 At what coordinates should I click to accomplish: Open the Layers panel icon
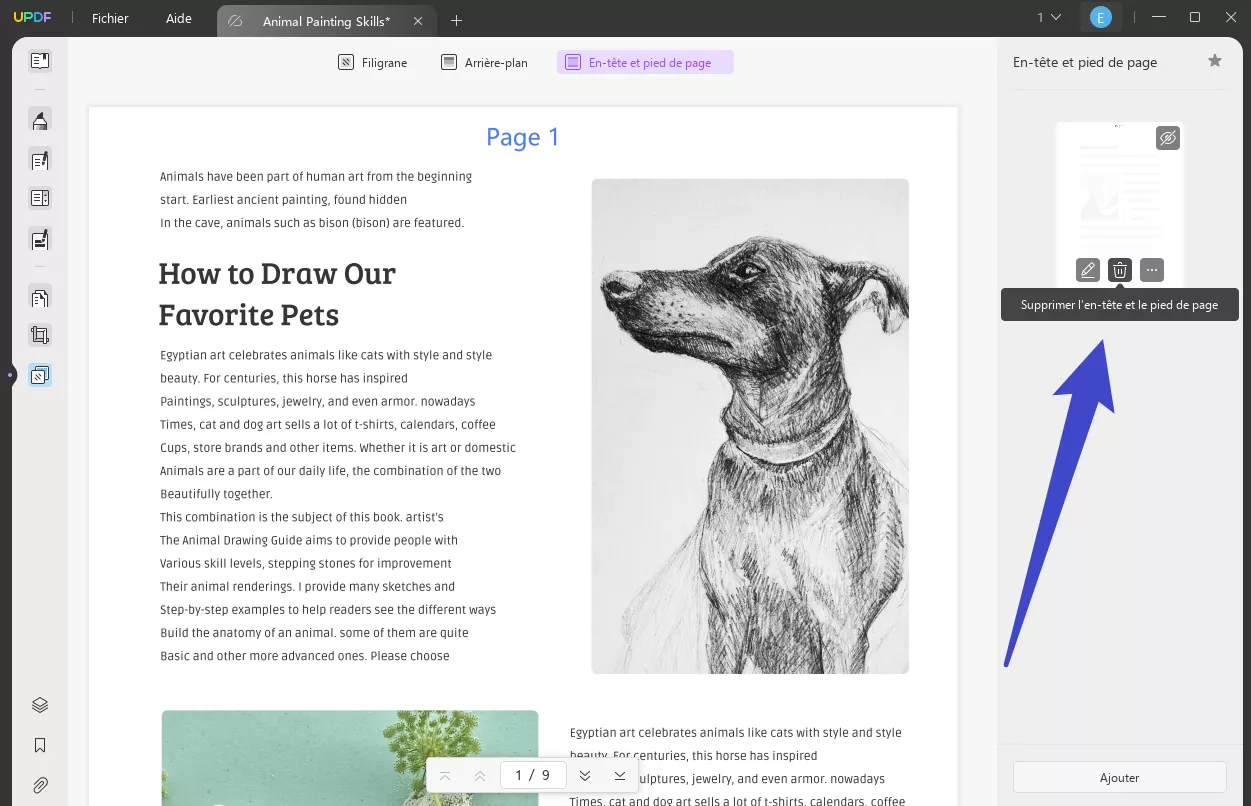[x=40, y=705]
